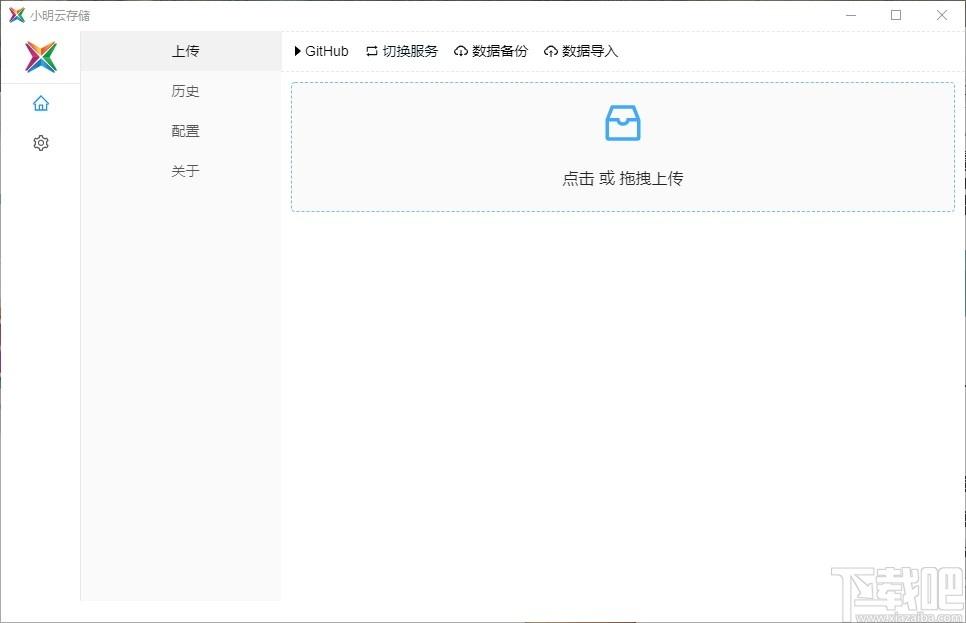The width and height of the screenshot is (966, 623).
Task: Click the 数据备份 data backup button
Action: (x=491, y=51)
